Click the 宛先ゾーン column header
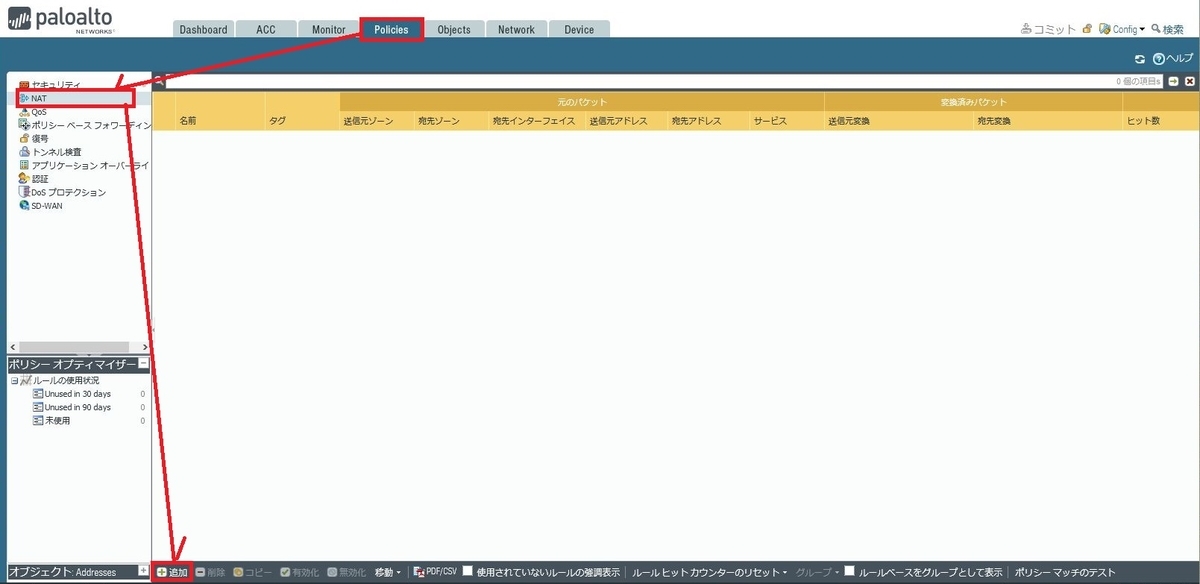Screen dimensions: 1200x584 click(x=451, y=120)
